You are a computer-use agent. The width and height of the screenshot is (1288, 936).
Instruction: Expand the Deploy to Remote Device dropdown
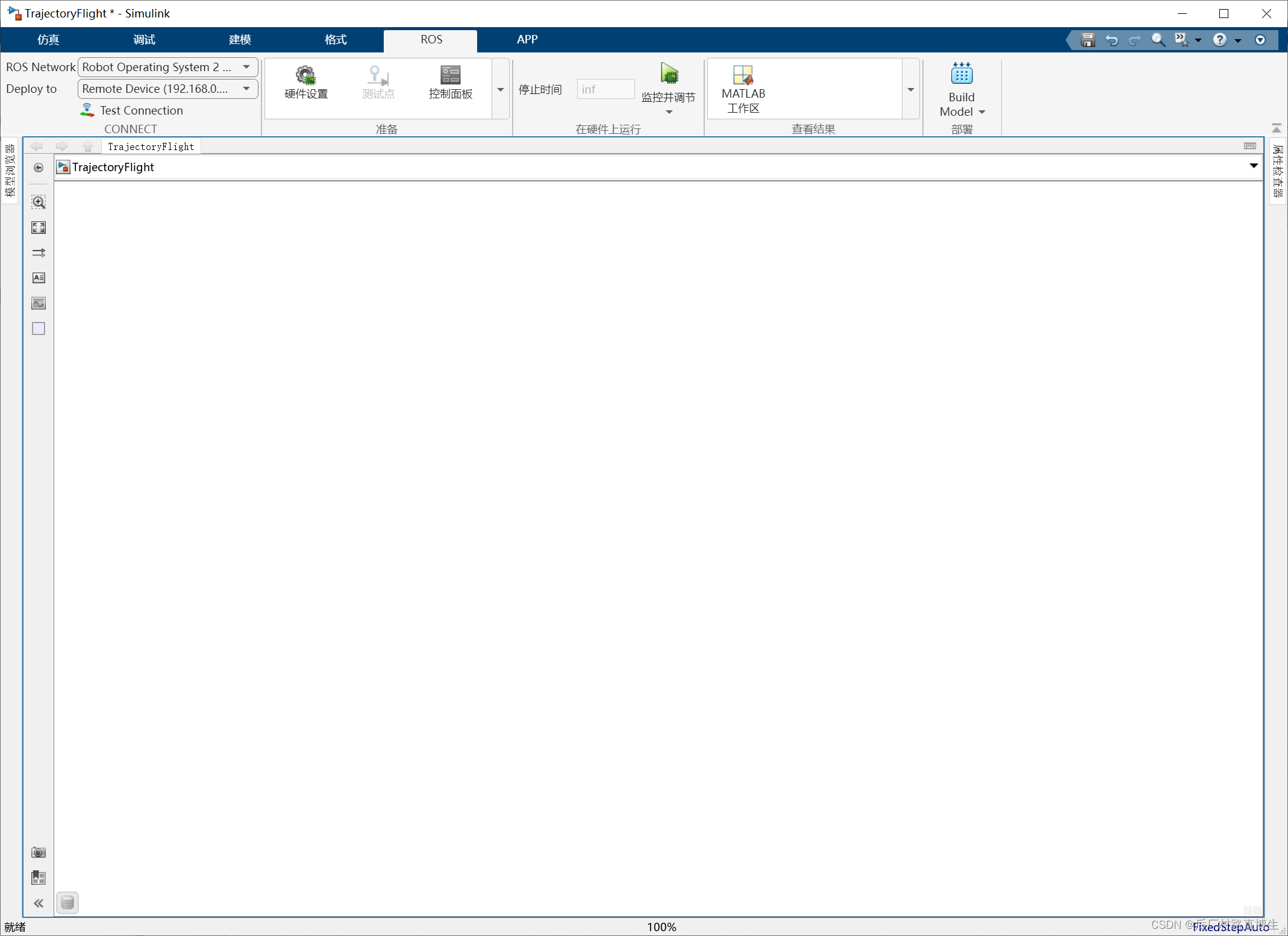246,89
